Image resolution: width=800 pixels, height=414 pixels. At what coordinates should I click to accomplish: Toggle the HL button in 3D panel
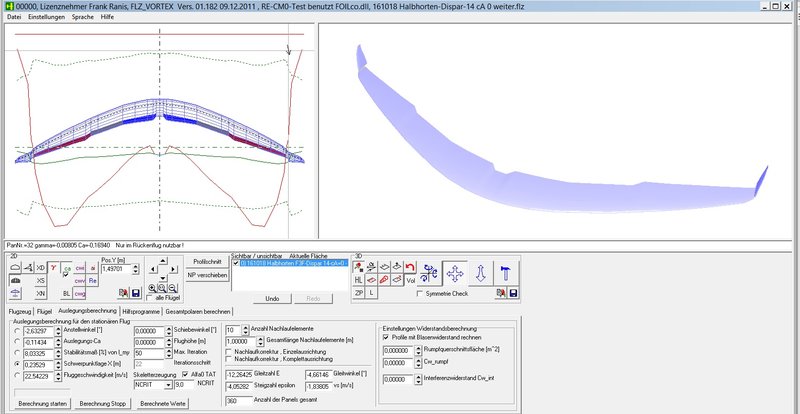359,281
